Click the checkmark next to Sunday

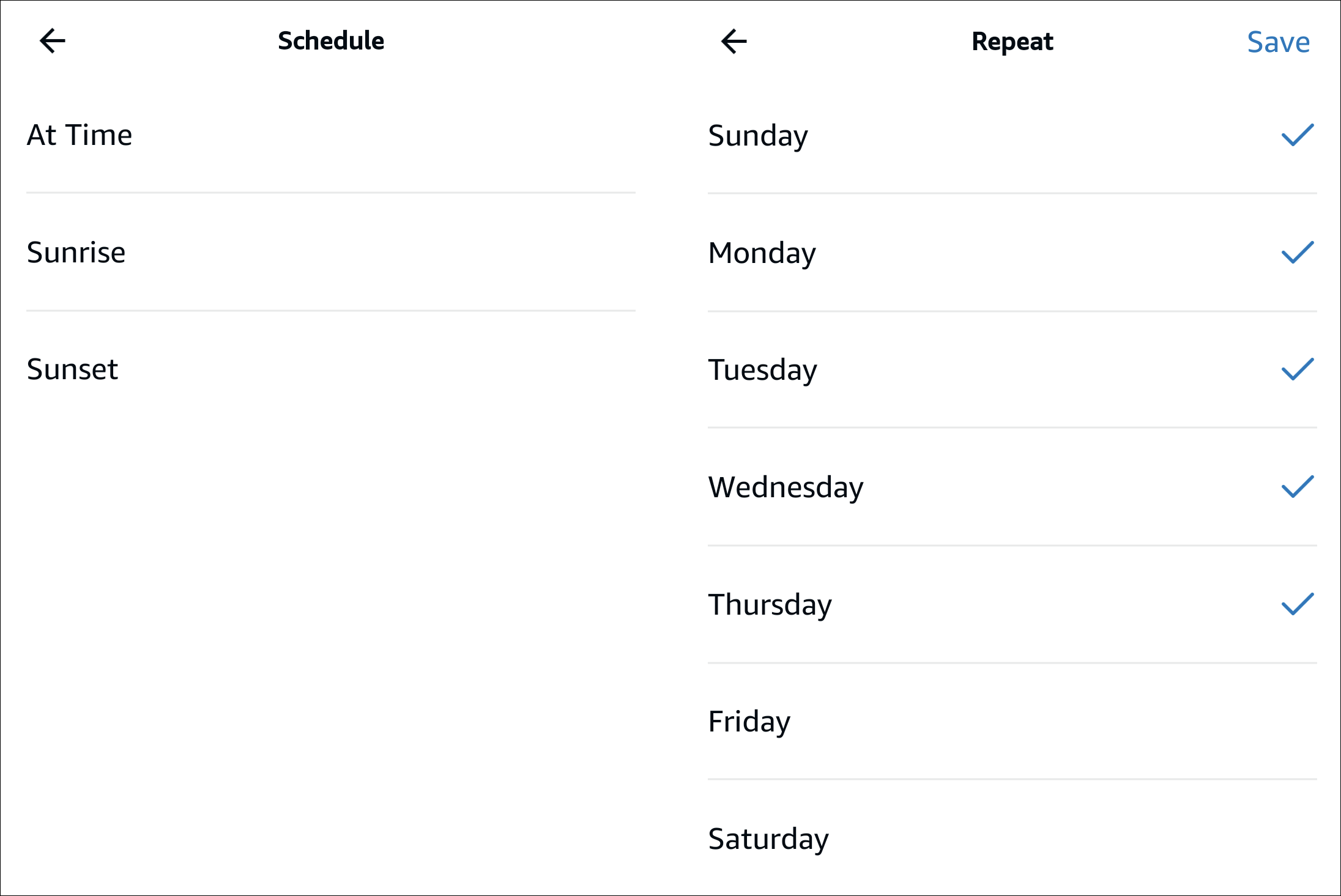coord(1298,136)
